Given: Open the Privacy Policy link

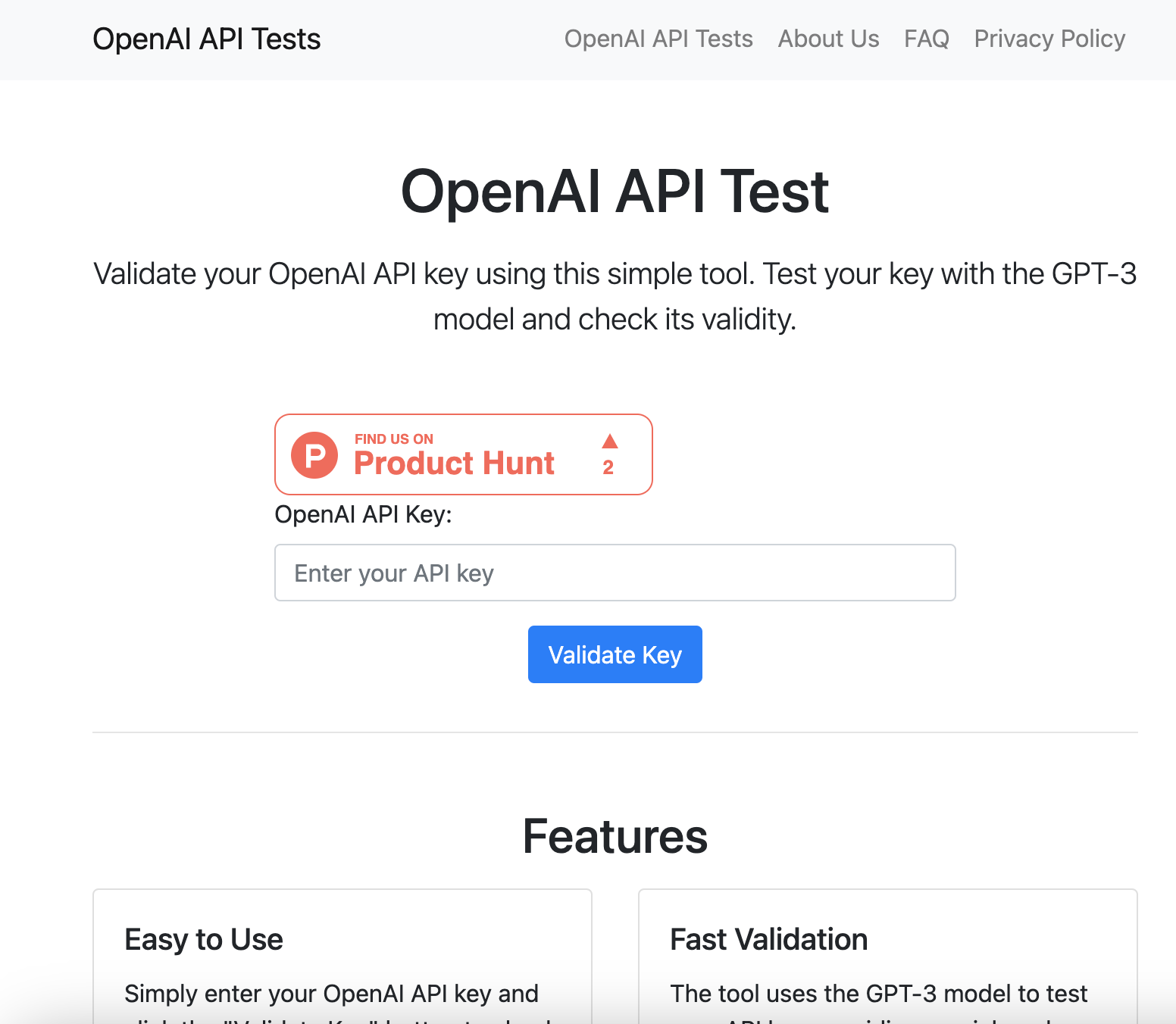Looking at the screenshot, I should tap(1049, 39).
